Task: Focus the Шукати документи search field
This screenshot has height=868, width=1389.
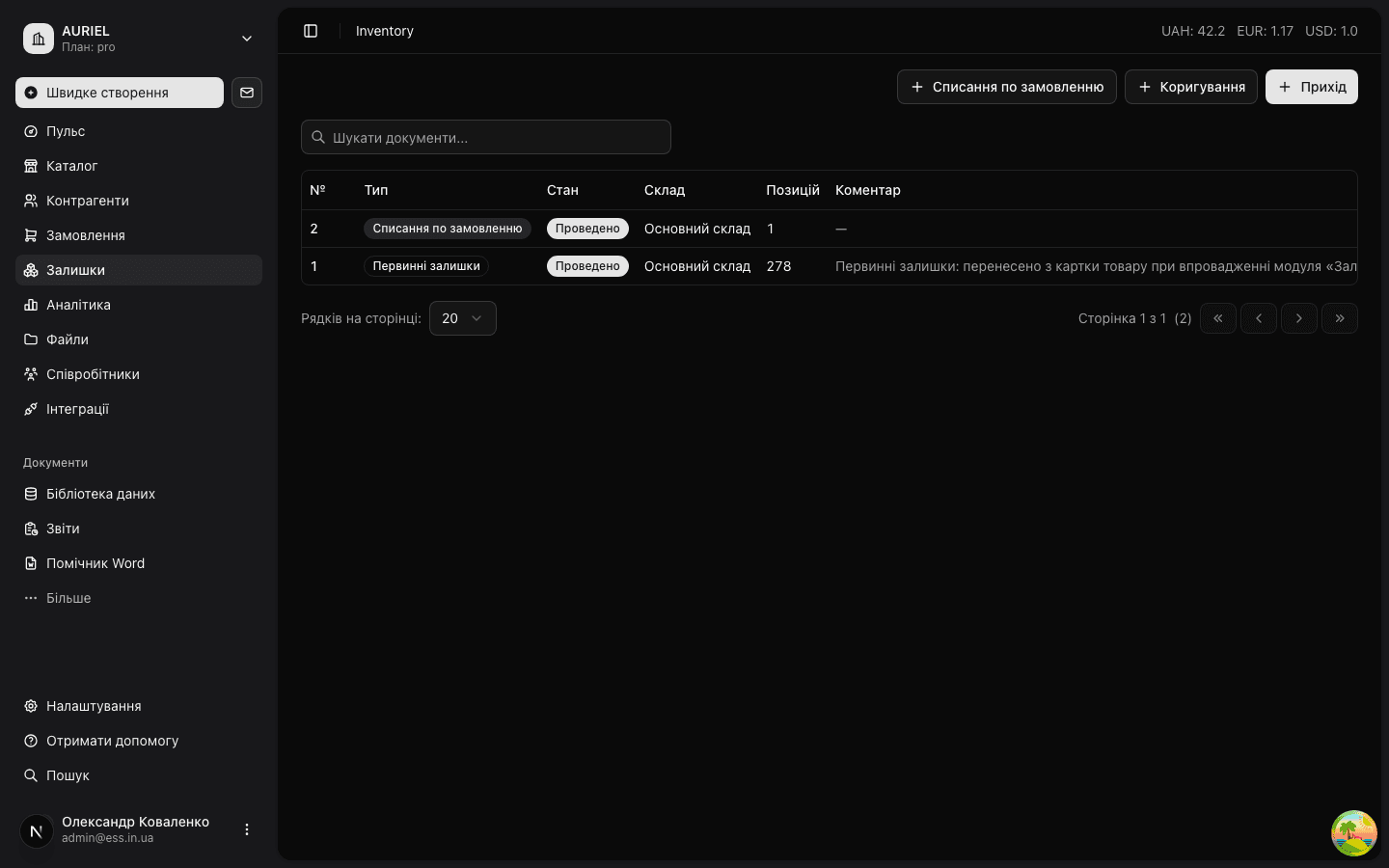Action: (486, 137)
